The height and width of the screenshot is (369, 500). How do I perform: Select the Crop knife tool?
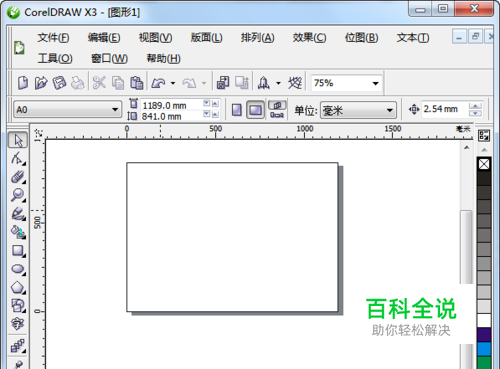pos(18,177)
